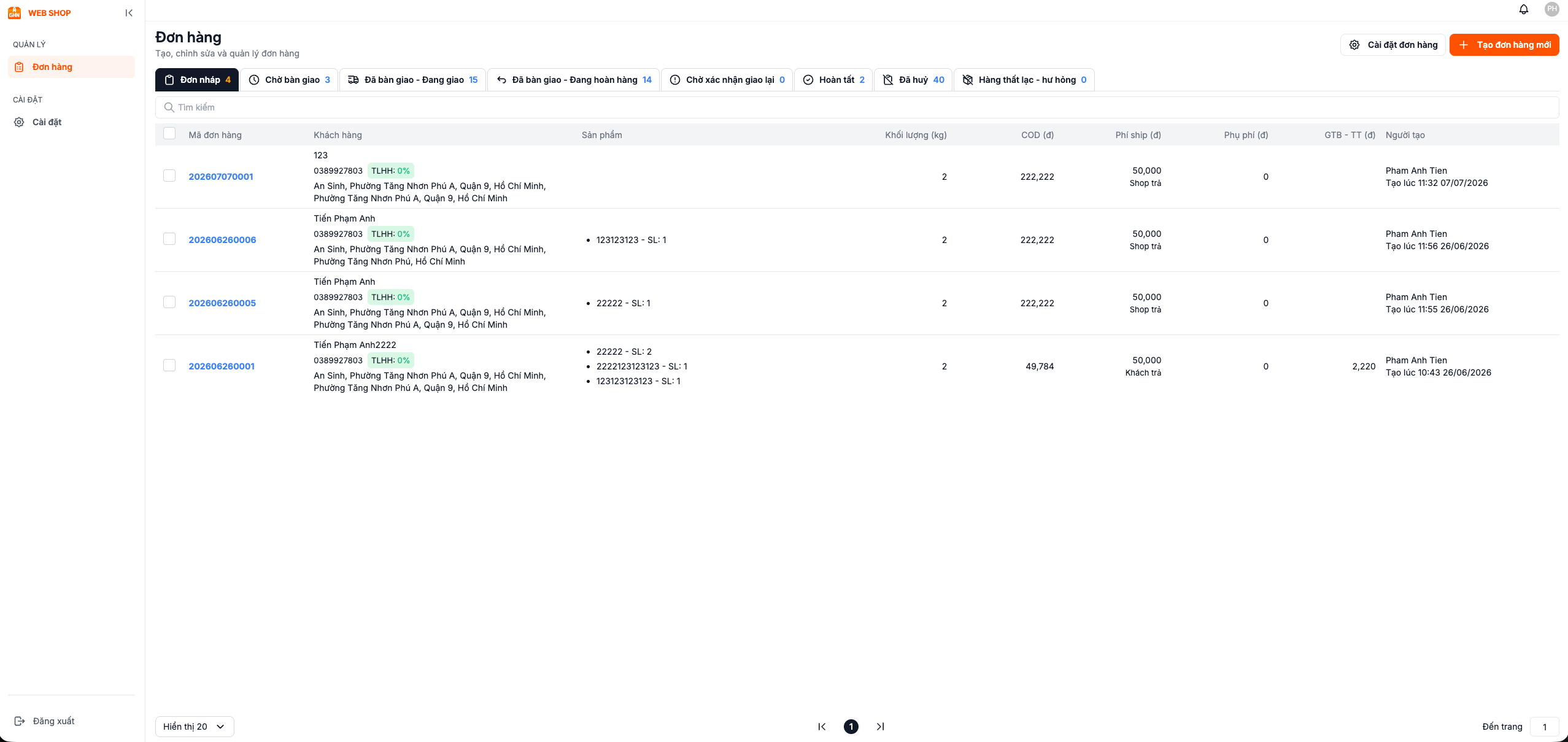Open order link 202606260006

click(222, 240)
